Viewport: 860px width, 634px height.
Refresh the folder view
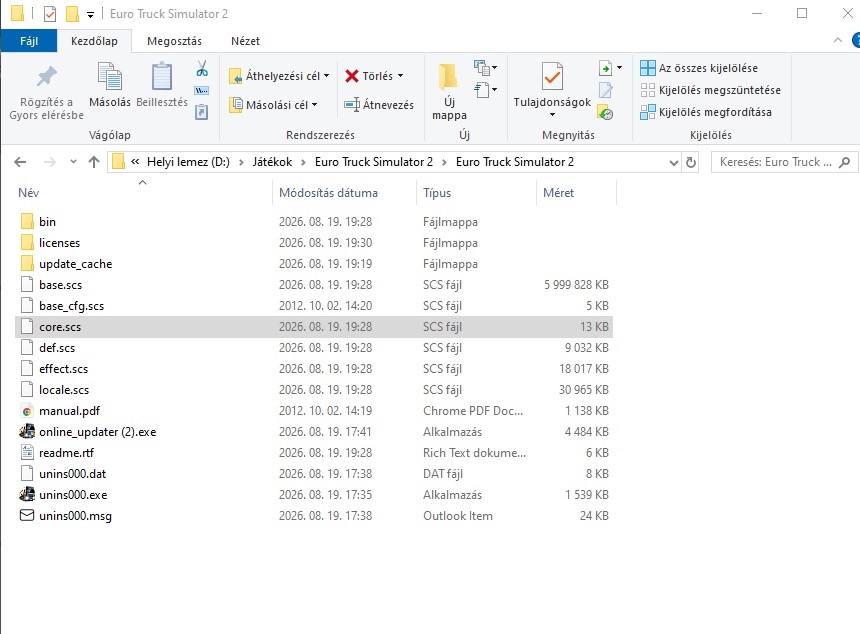pyautogui.click(x=691, y=162)
